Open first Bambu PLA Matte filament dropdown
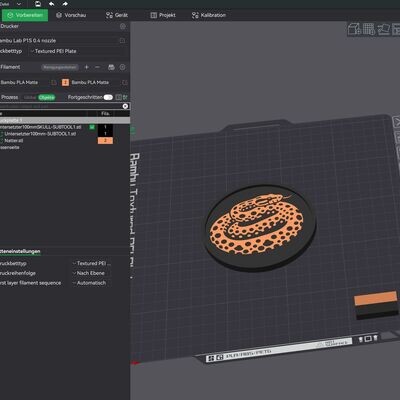The width and height of the screenshot is (400, 400). coord(23,82)
